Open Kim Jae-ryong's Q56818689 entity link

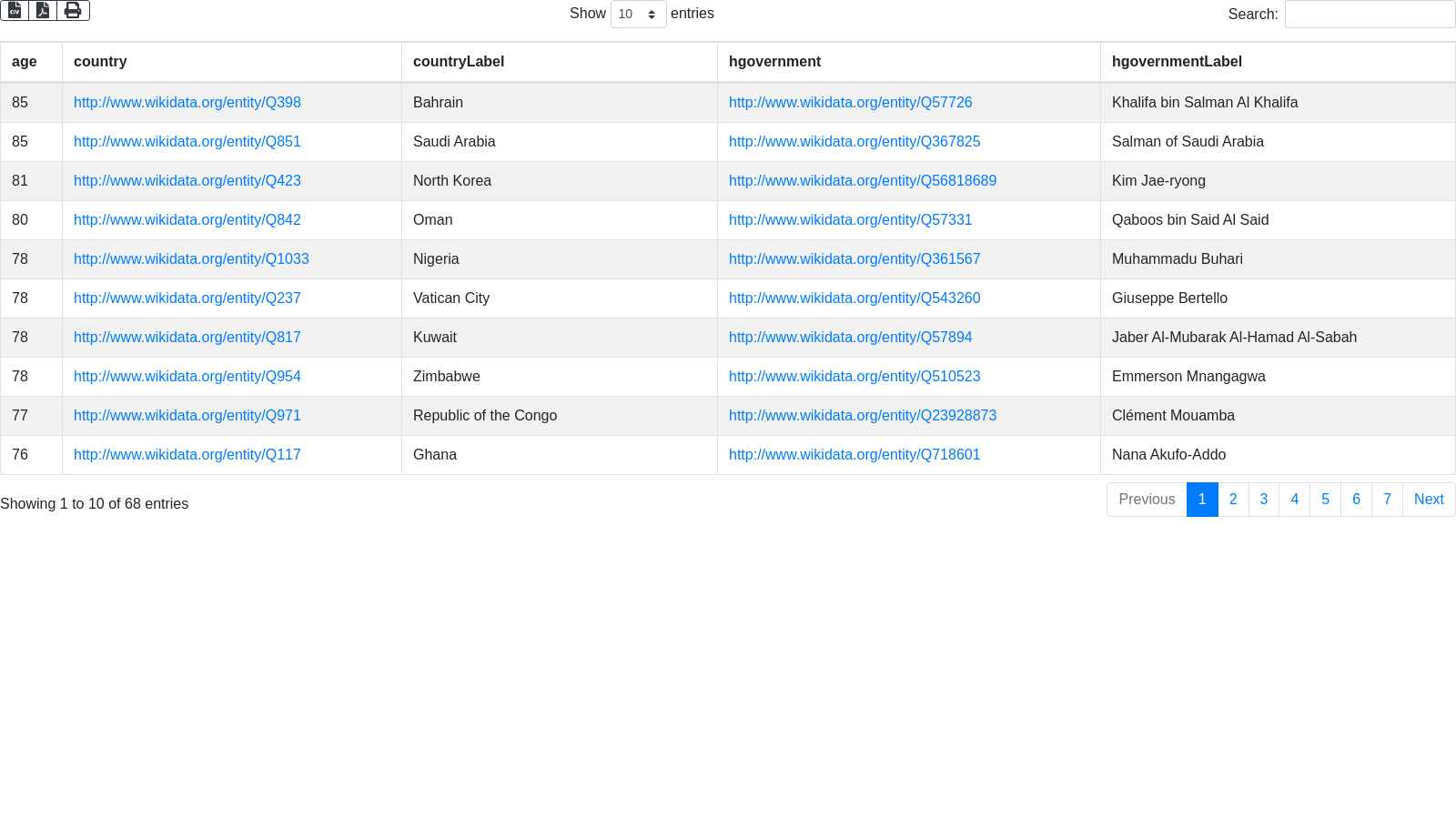(x=862, y=181)
